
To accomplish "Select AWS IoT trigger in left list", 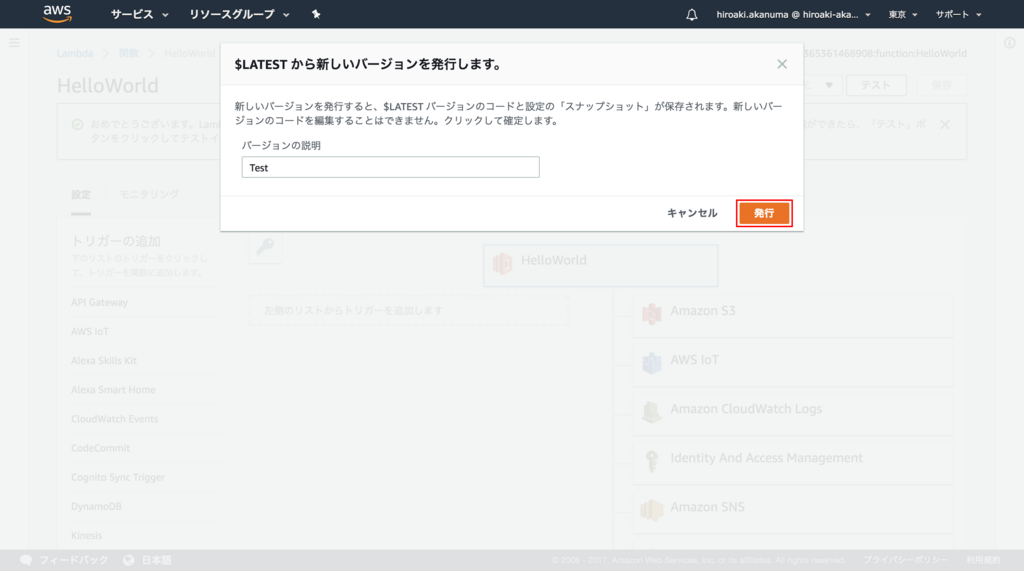I will pyautogui.click(x=90, y=332).
